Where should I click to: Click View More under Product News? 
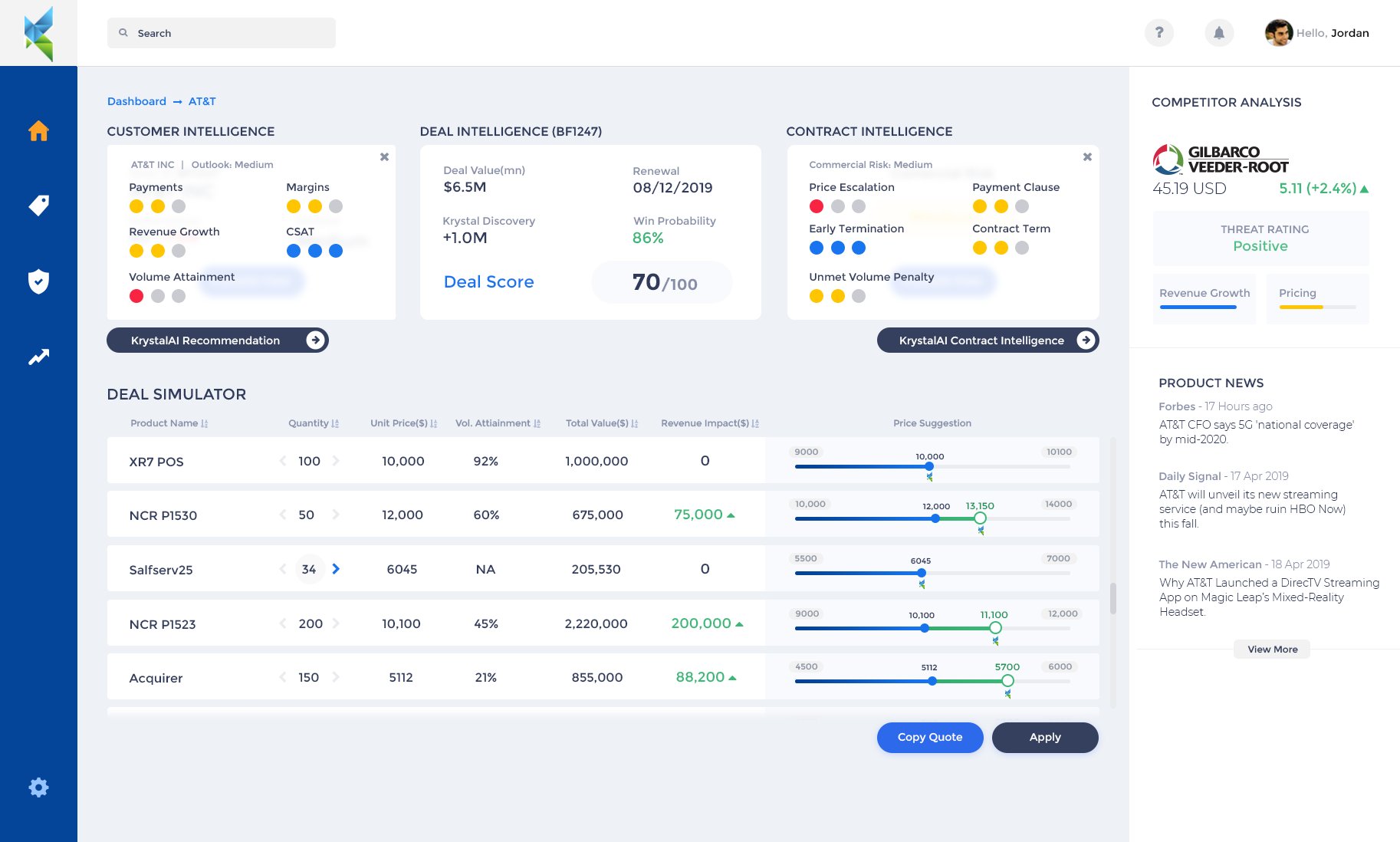pyautogui.click(x=1272, y=650)
